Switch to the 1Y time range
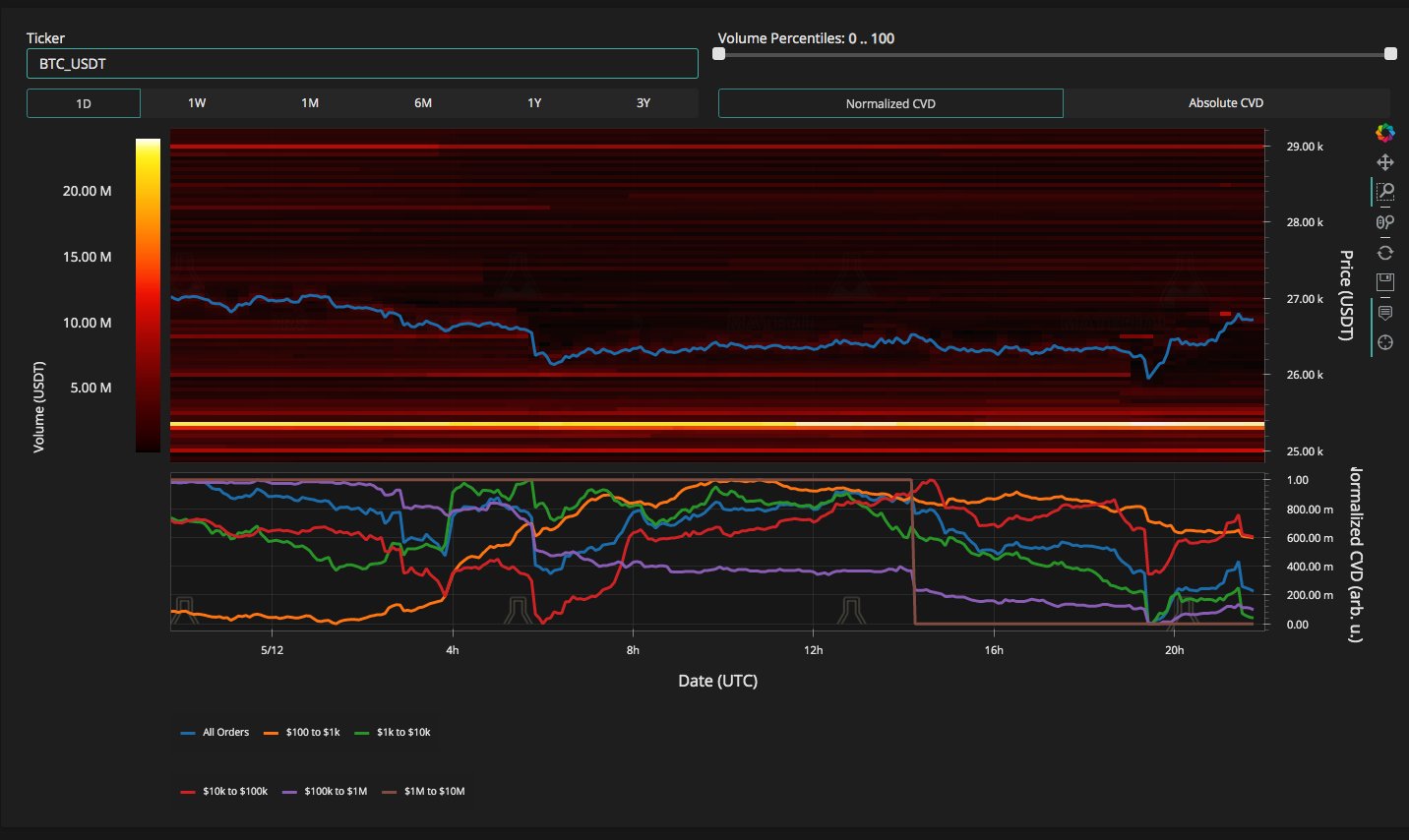 click(534, 103)
